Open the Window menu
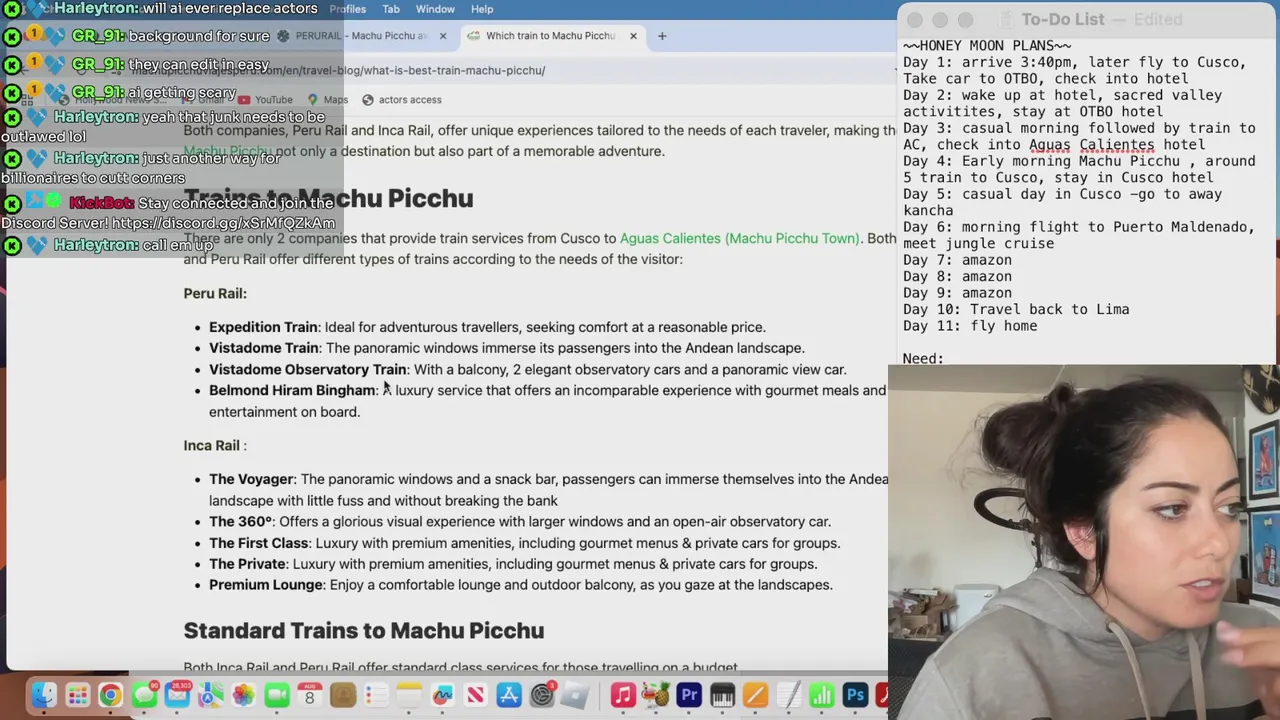 click(435, 9)
